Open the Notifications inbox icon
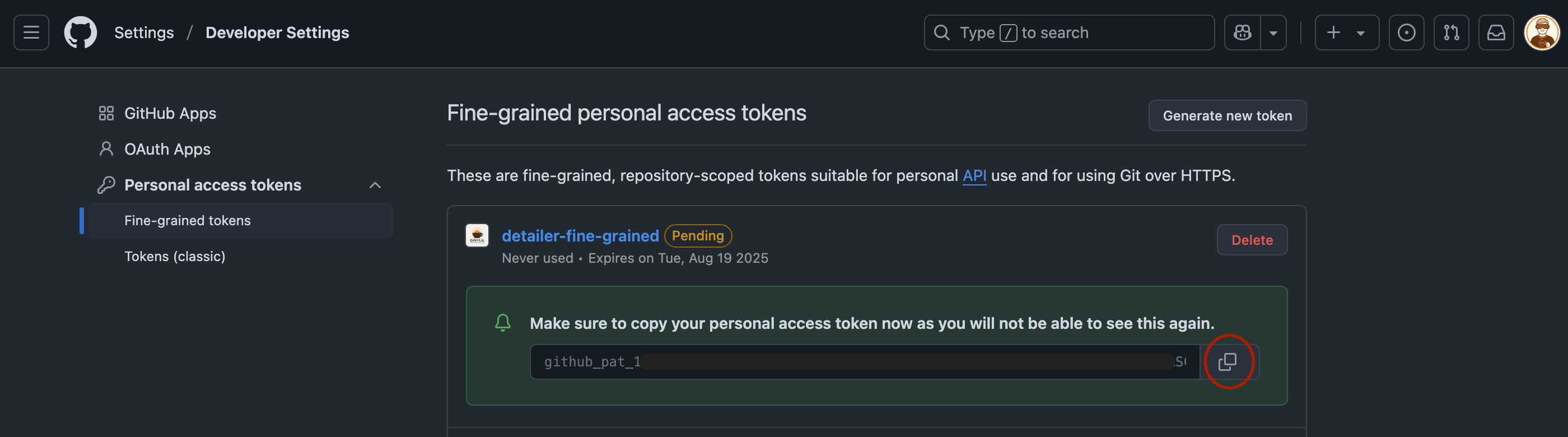 pyautogui.click(x=1496, y=33)
